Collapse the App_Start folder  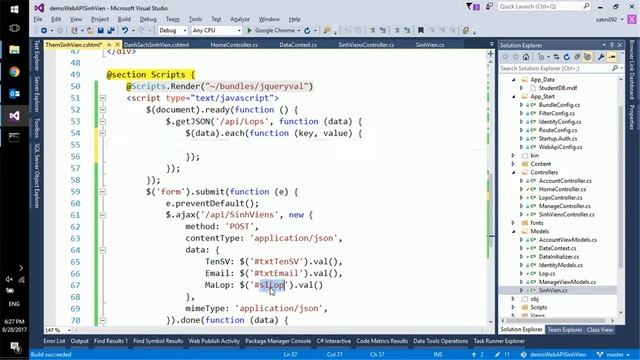(x=514, y=97)
